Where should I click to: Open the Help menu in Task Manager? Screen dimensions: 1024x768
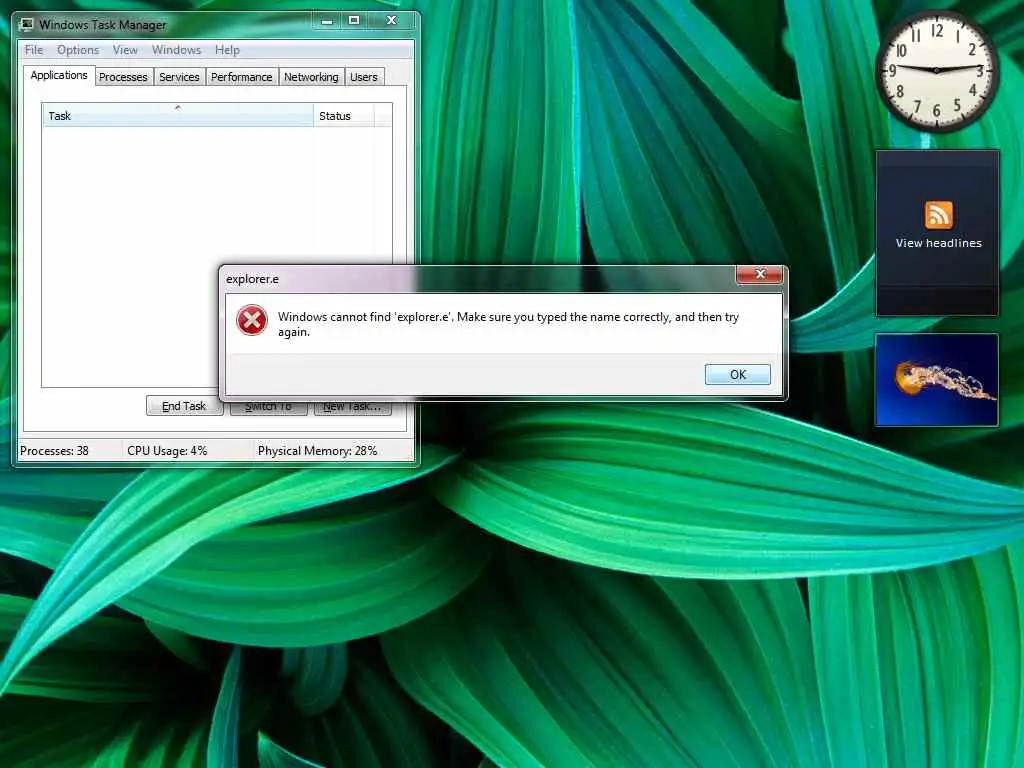(227, 50)
